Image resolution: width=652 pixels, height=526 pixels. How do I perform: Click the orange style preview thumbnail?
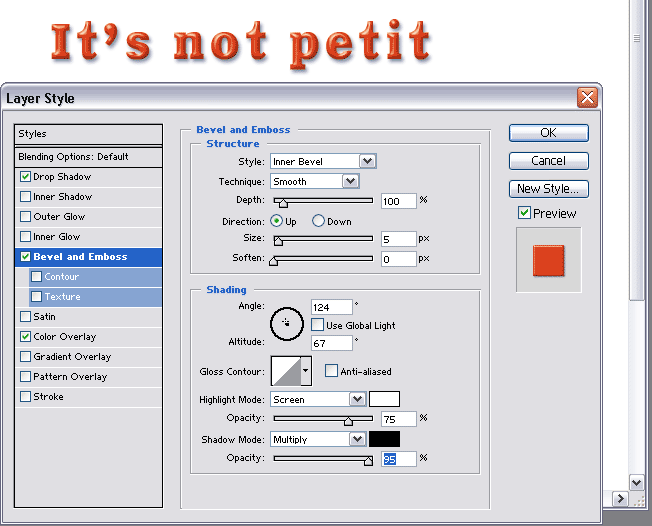click(x=548, y=260)
